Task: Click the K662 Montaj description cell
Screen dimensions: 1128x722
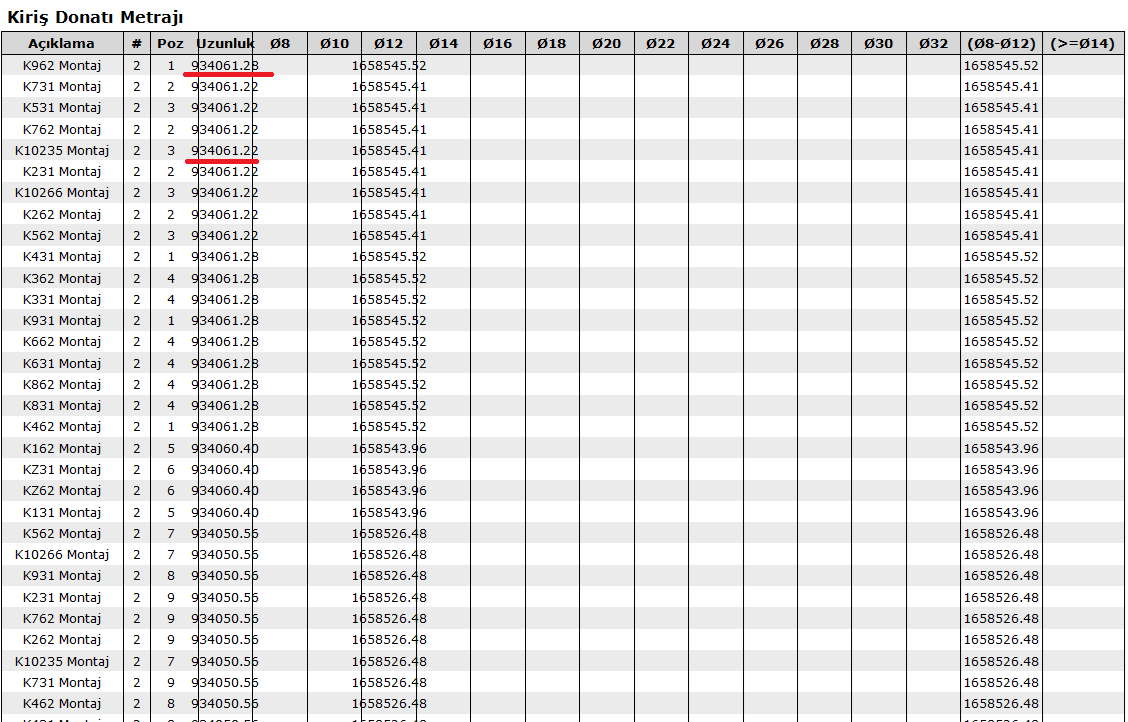Action: (62, 342)
